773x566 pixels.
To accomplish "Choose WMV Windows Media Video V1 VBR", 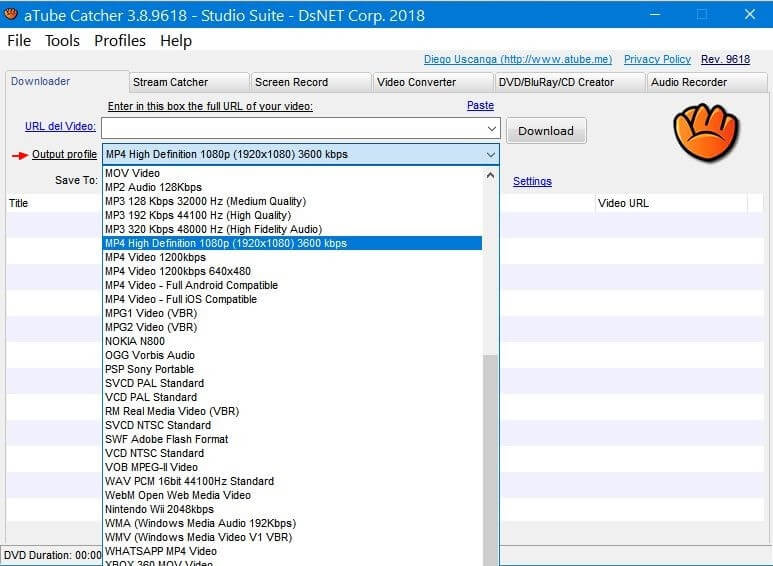I will pyautogui.click(x=292, y=537).
